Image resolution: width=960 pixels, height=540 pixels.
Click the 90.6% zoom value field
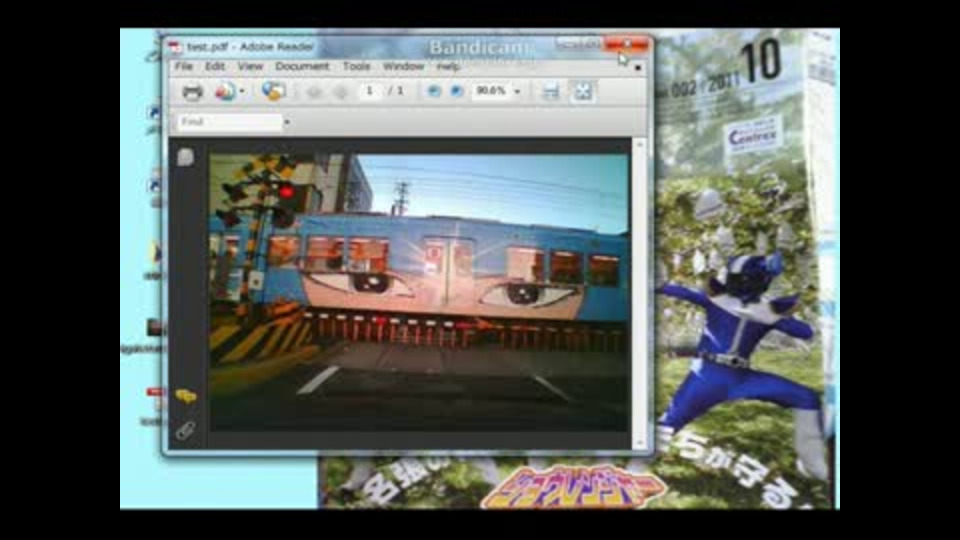[x=491, y=91]
